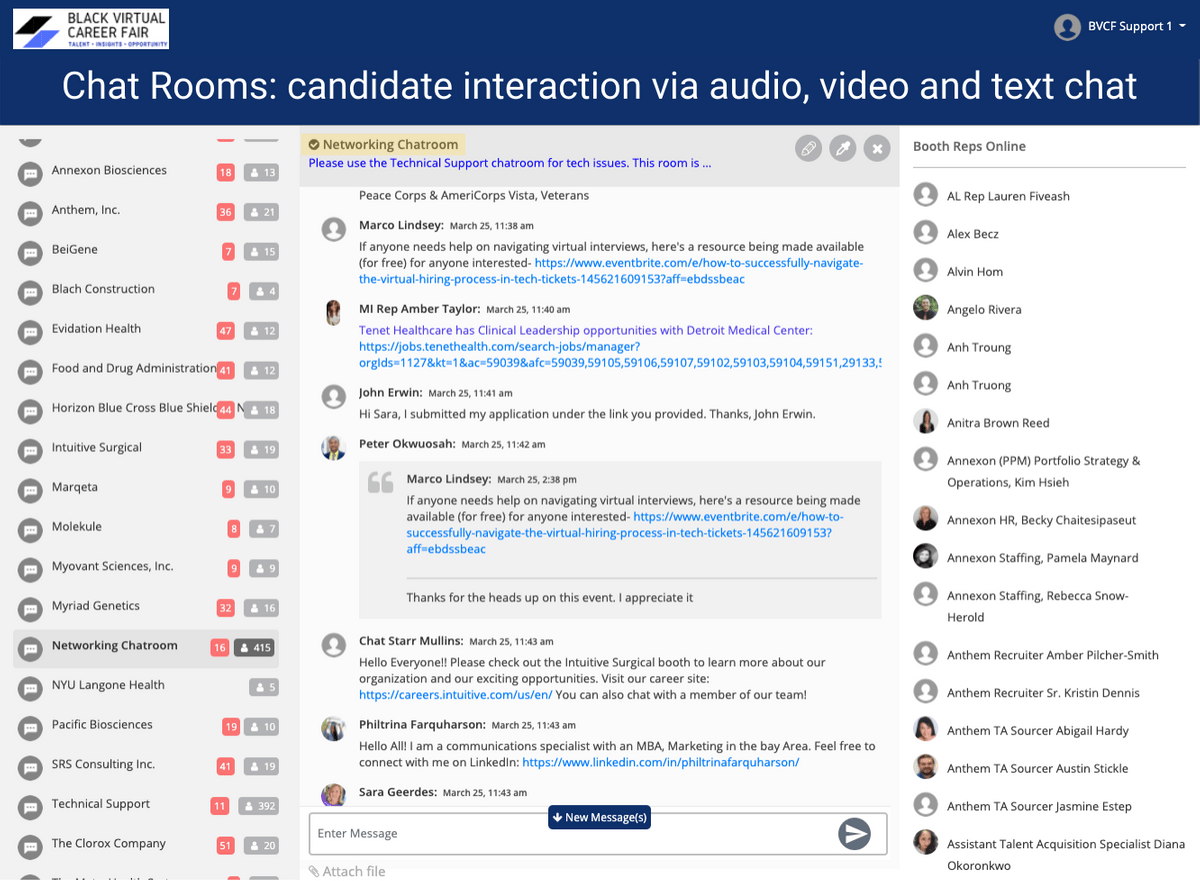Open the BVCF Support 1 user dropdown
This screenshot has height=881, width=1200.
pyautogui.click(x=1118, y=27)
